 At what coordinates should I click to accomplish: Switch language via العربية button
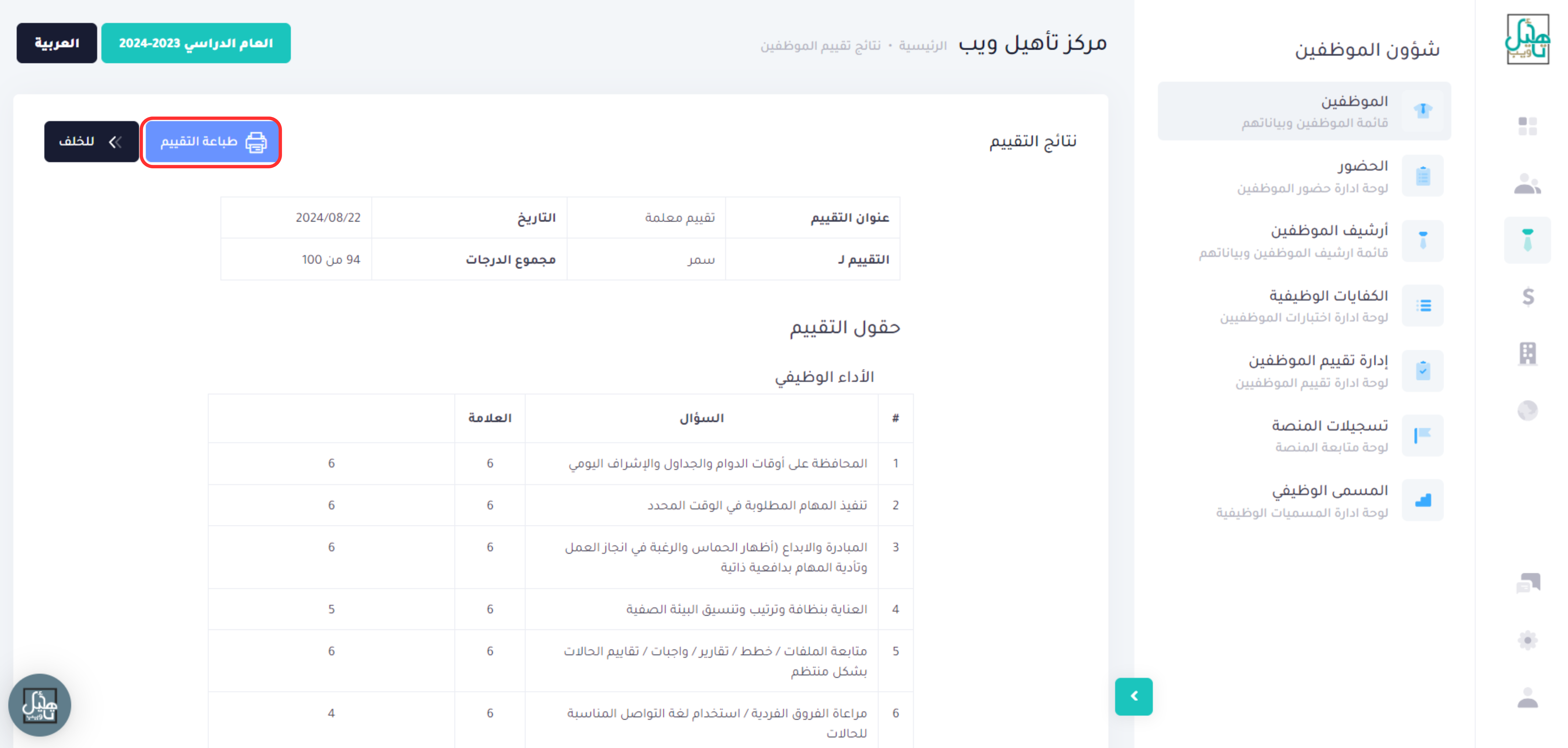click(x=57, y=43)
